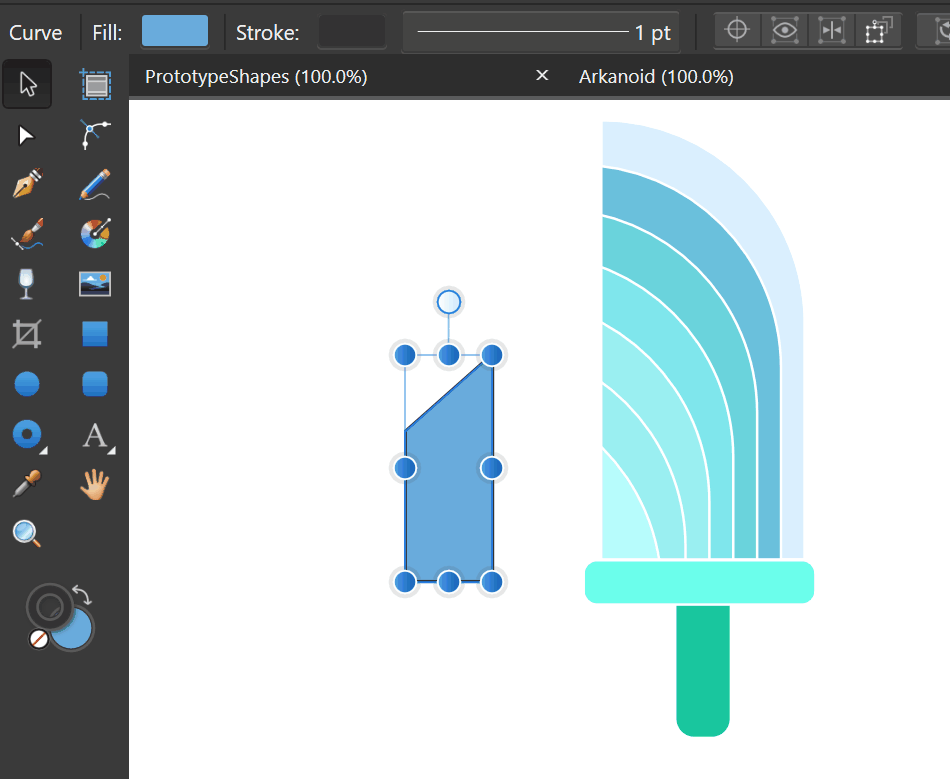Toggle the Show Alignment Handles button
The height and width of the screenshot is (779, 950).
[831, 31]
